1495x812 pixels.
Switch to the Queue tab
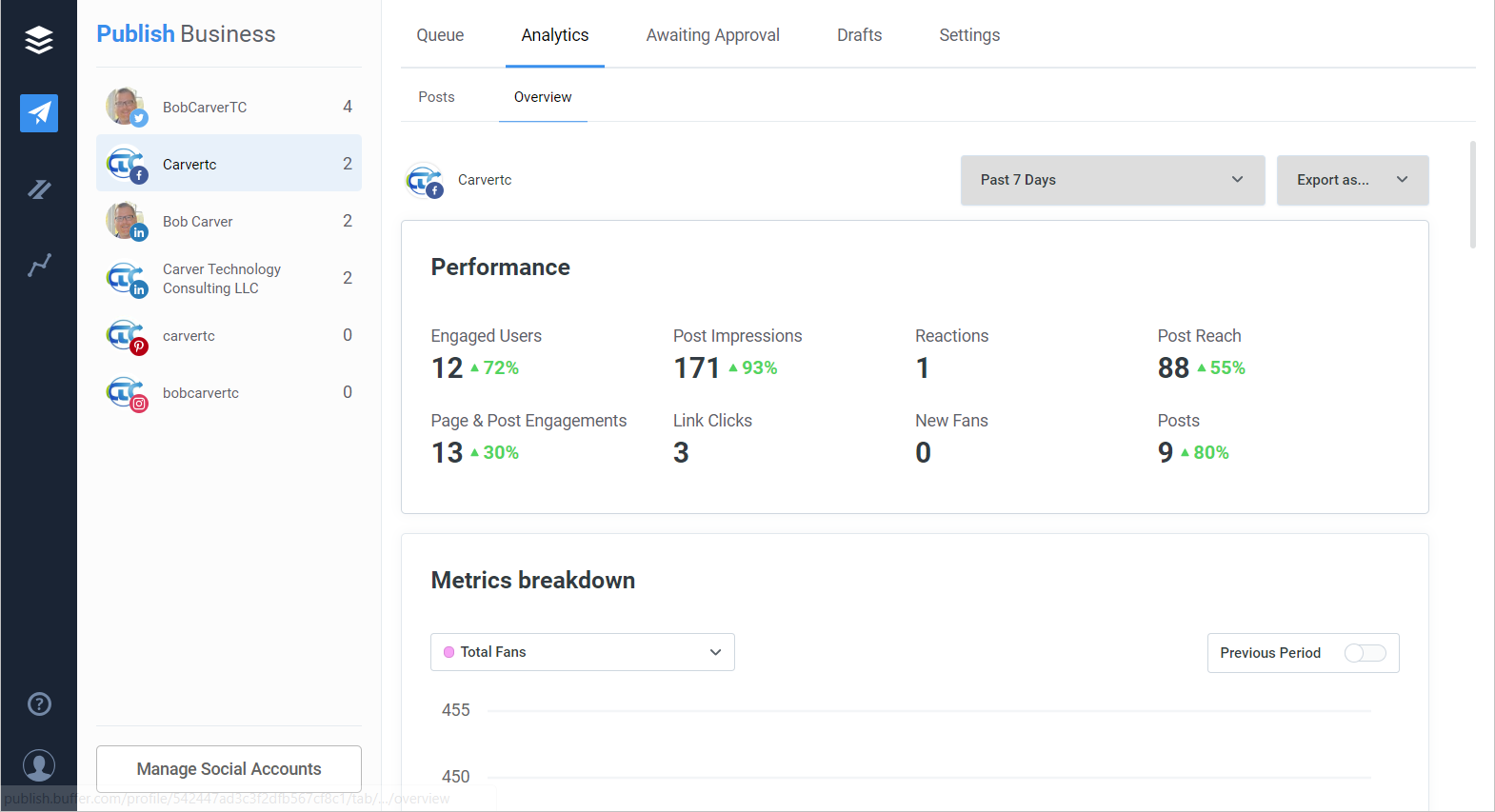(440, 35)
